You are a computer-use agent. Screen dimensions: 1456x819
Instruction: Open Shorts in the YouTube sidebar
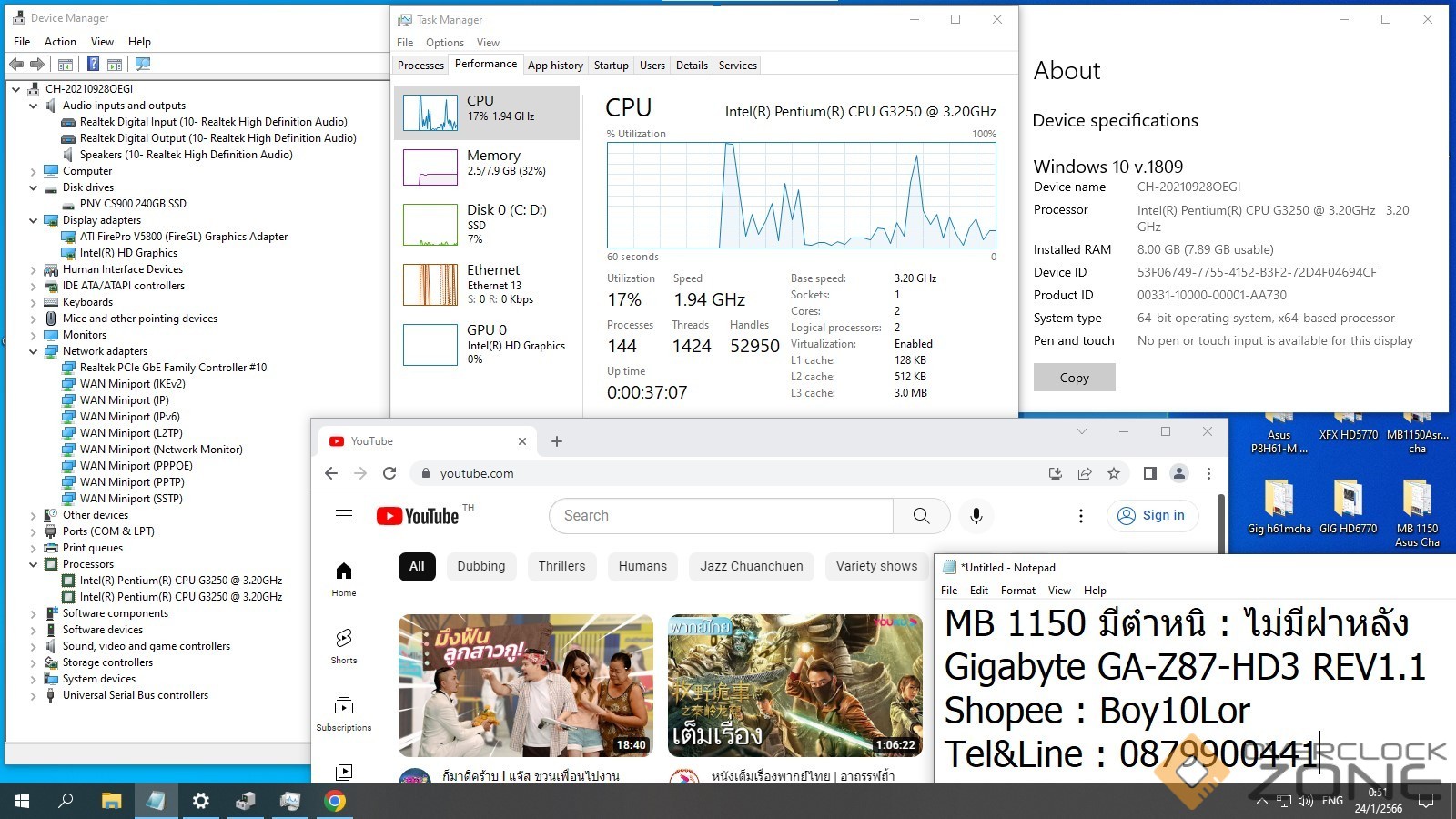(x=344, y=644)
